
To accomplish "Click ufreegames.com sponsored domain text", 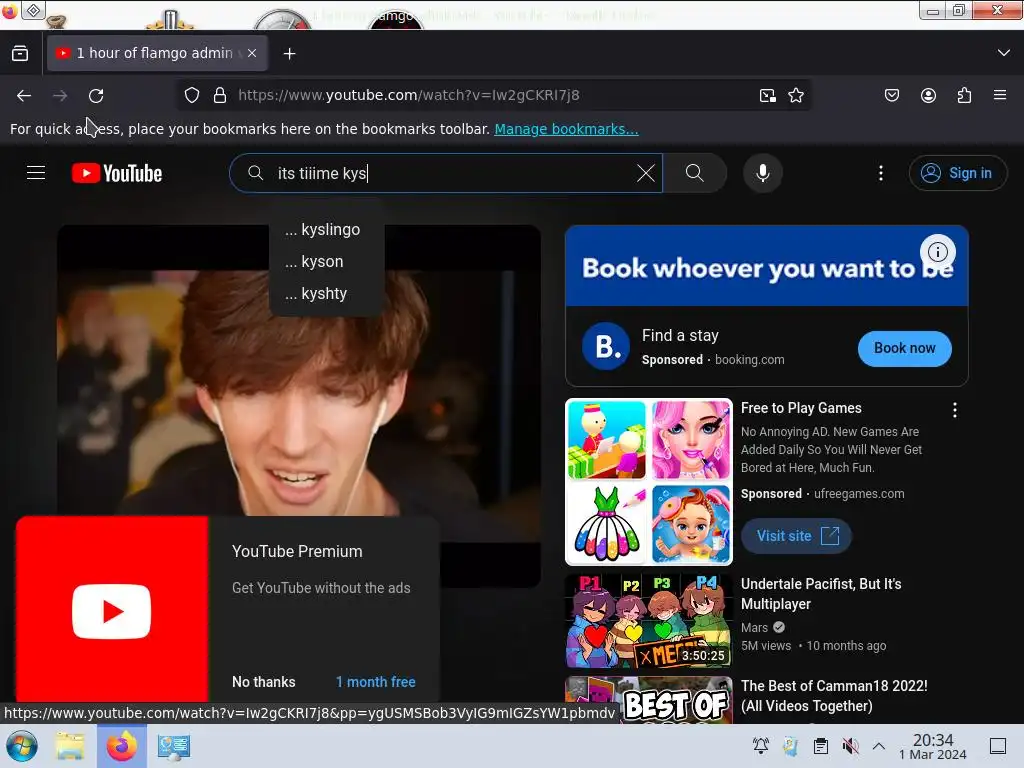I will pos(859,494).
